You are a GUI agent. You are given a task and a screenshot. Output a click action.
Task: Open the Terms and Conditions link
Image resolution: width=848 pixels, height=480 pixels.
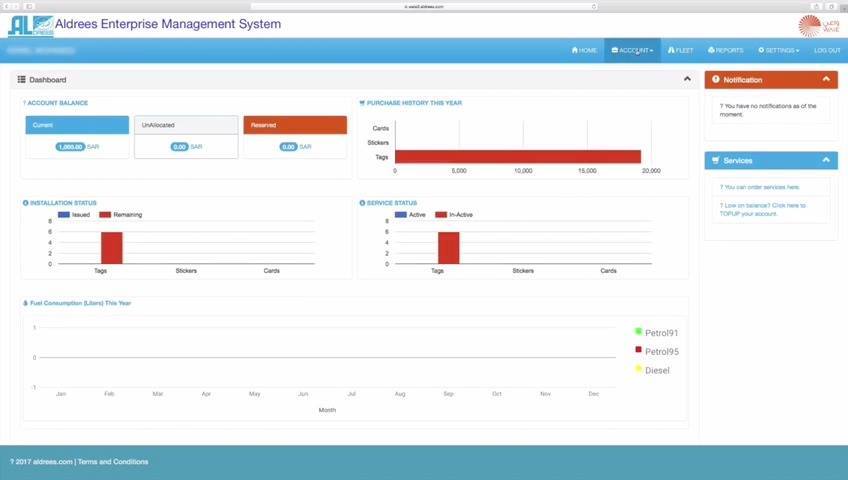tap(113, 462)
